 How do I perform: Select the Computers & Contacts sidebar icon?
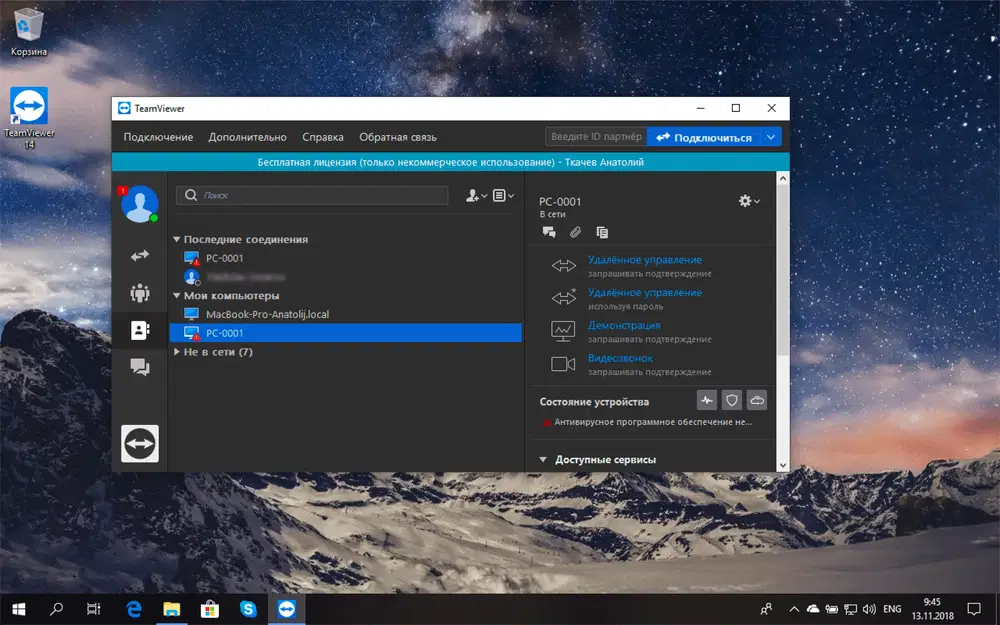pos(140,330)
